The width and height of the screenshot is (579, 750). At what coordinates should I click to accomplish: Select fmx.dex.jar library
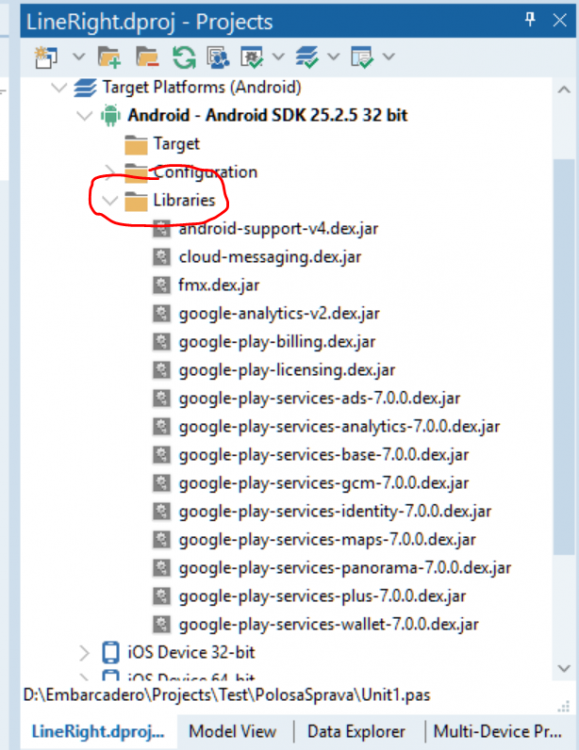tap(219, 285)
